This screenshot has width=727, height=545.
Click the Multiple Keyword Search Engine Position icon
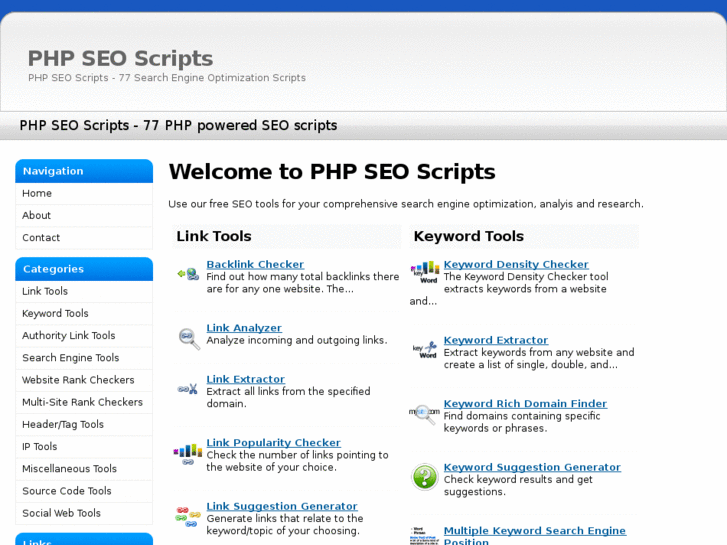425,536
